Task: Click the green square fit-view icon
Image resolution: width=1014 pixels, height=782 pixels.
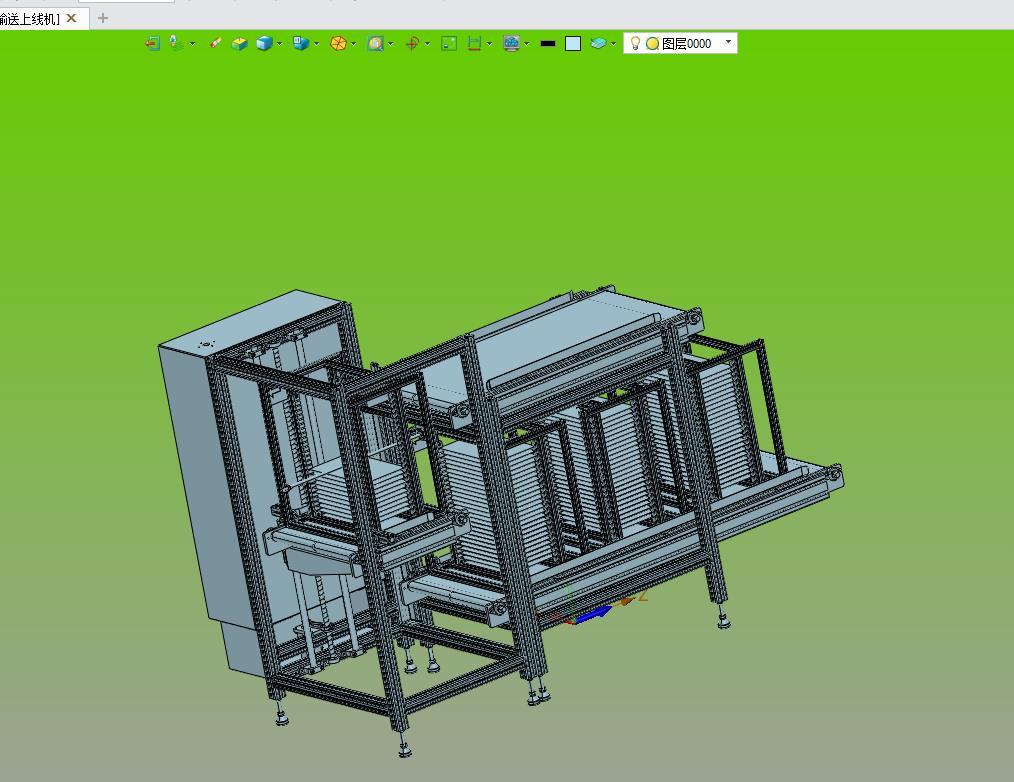Action: [x=449, y=43]
